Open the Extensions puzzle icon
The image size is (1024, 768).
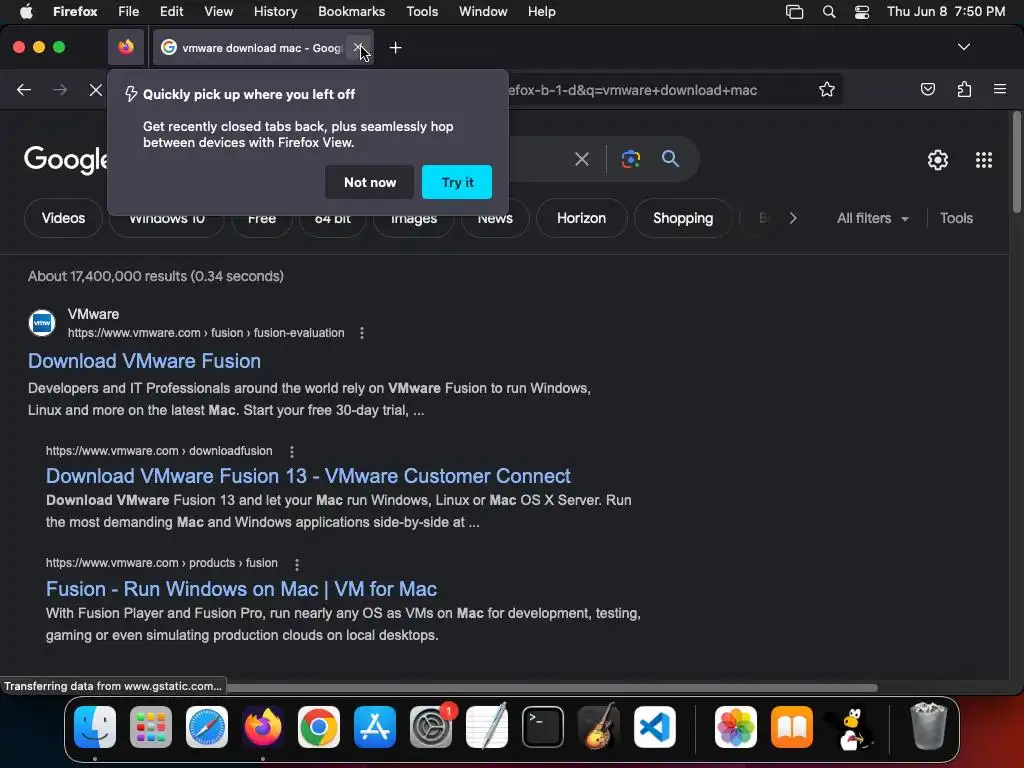pos(964,89)
